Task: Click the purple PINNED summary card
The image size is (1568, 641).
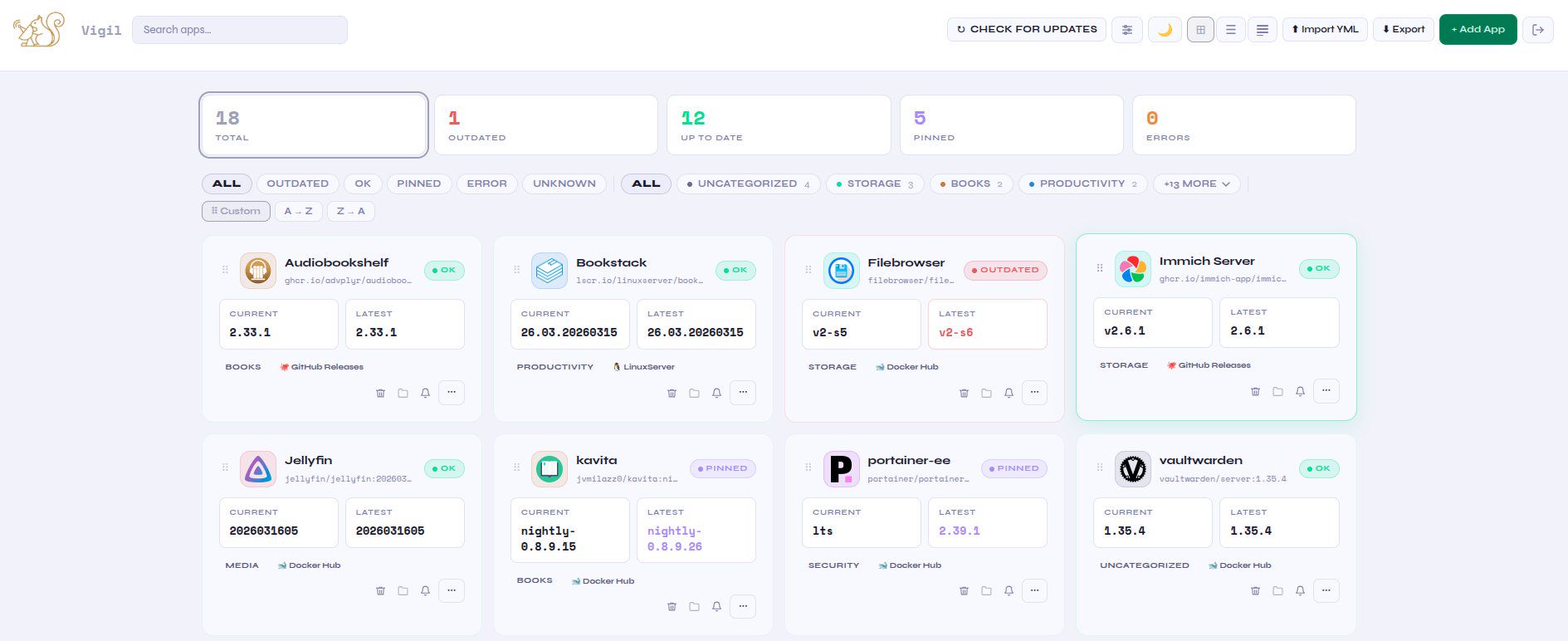Action: [x=1010, y=125]
